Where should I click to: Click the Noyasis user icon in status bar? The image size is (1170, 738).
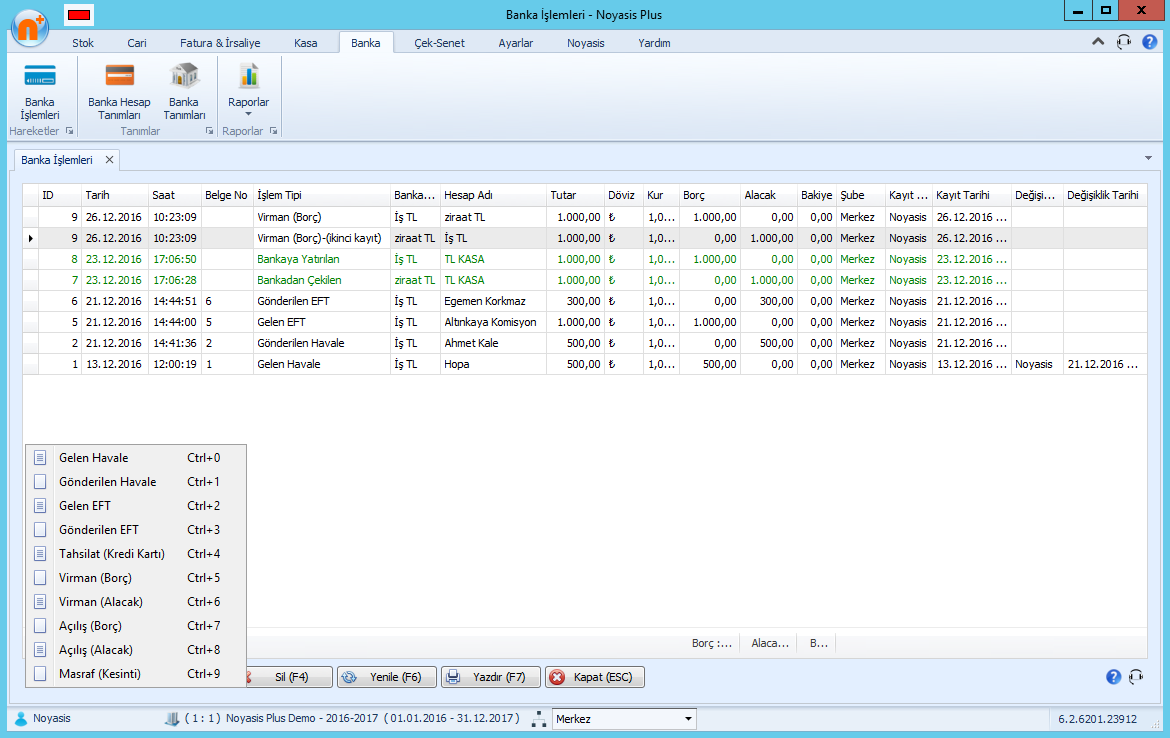tap(21, 719)
